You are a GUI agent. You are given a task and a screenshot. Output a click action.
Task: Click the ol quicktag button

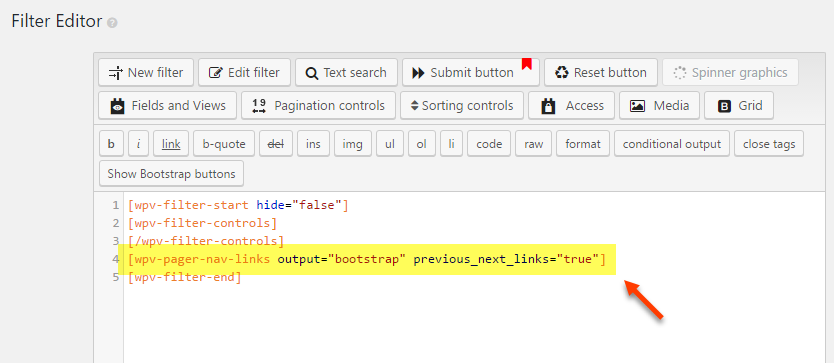[422, 144]
